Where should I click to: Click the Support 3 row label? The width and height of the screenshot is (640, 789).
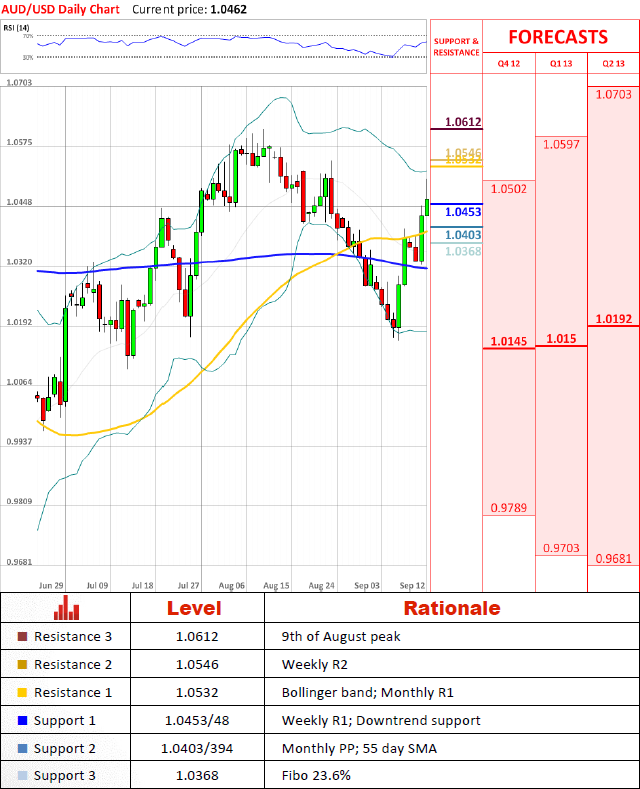[x=64, y=776]
